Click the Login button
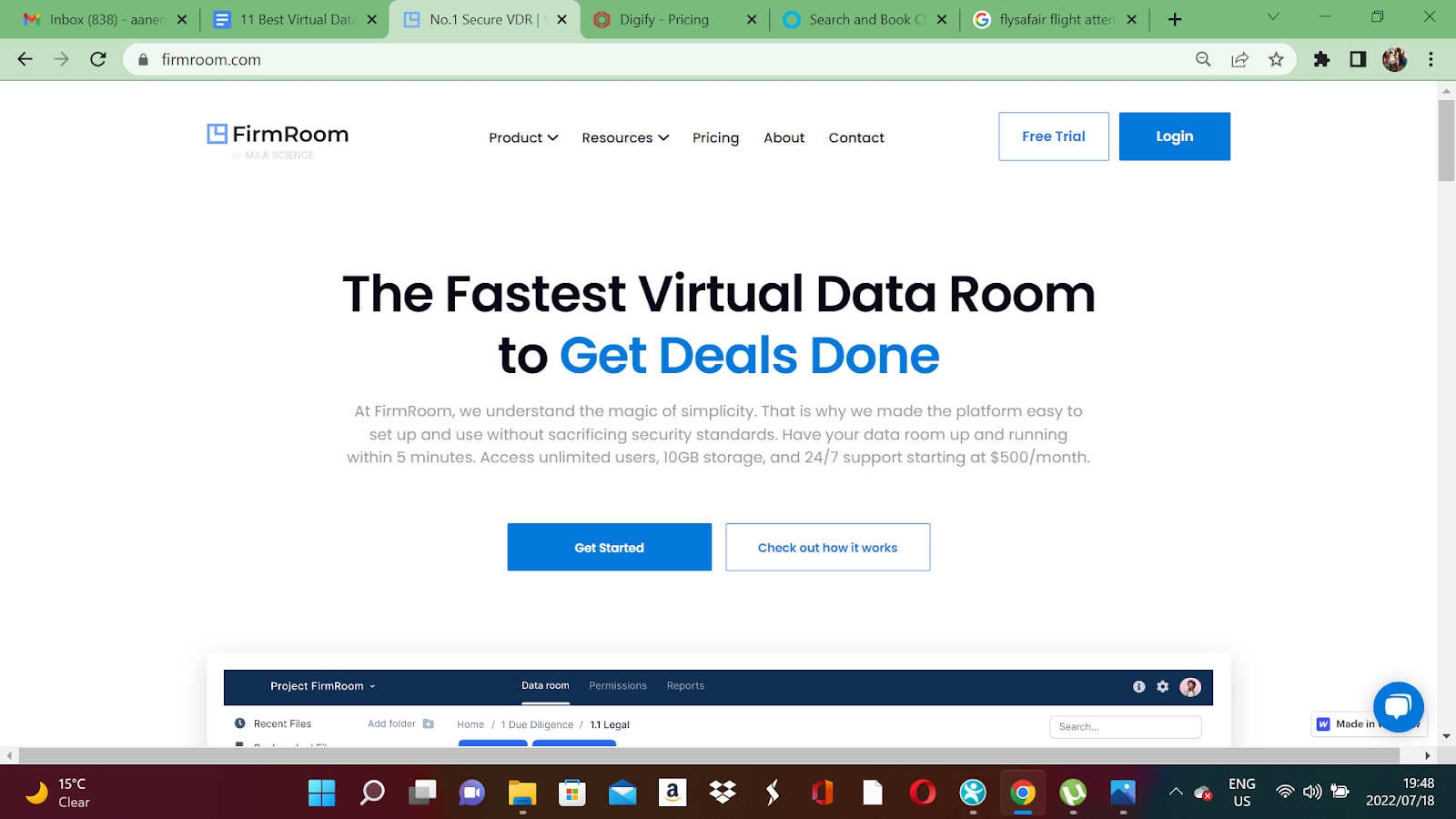Image resolution: width=1456 pixels, height=819 pixels. coord(1175,136)
